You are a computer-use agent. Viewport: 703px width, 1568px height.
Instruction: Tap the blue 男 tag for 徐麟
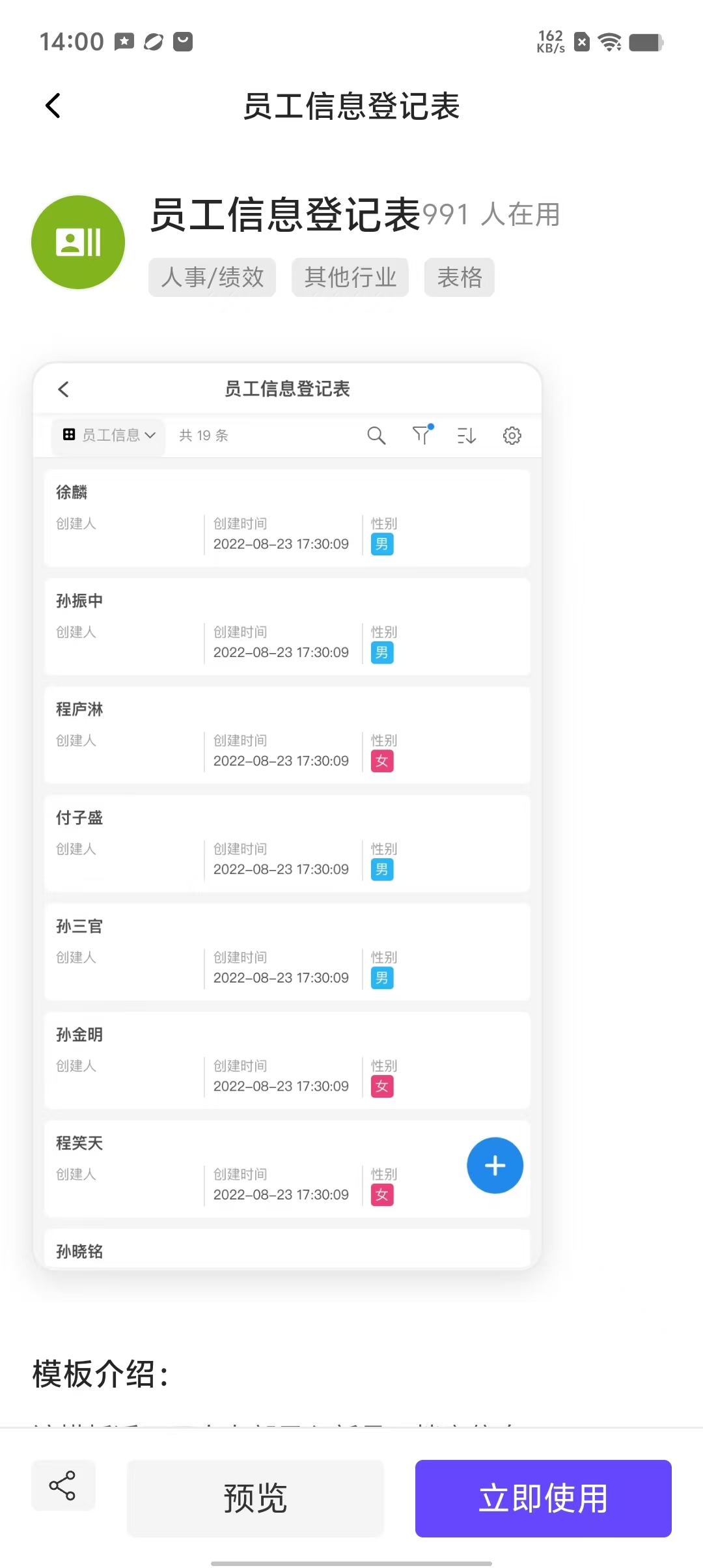[382, 544]
